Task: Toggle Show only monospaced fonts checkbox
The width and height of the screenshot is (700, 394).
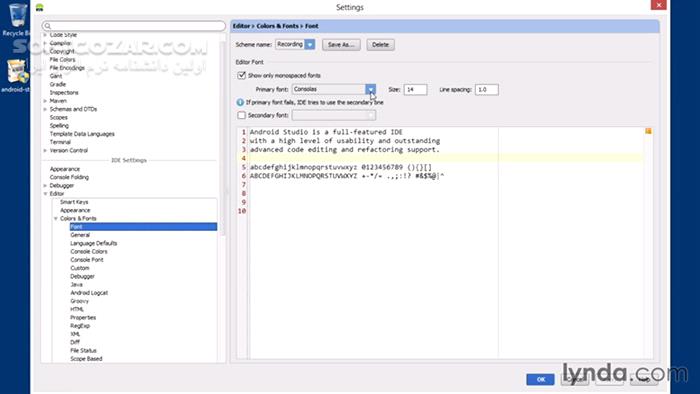Action: 242,75
